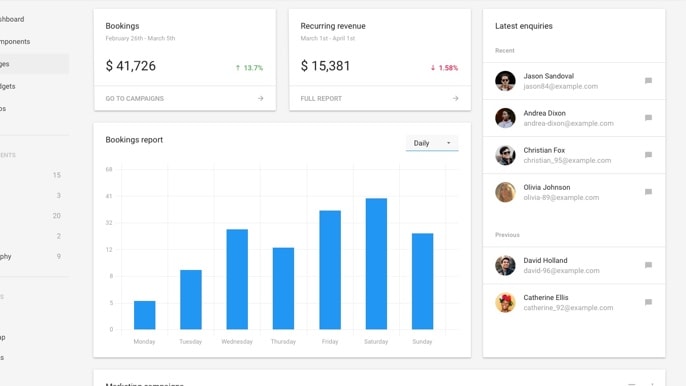686x386 pixels.
Task: Select the Sunday bar in chart
Action: (423, 281)
